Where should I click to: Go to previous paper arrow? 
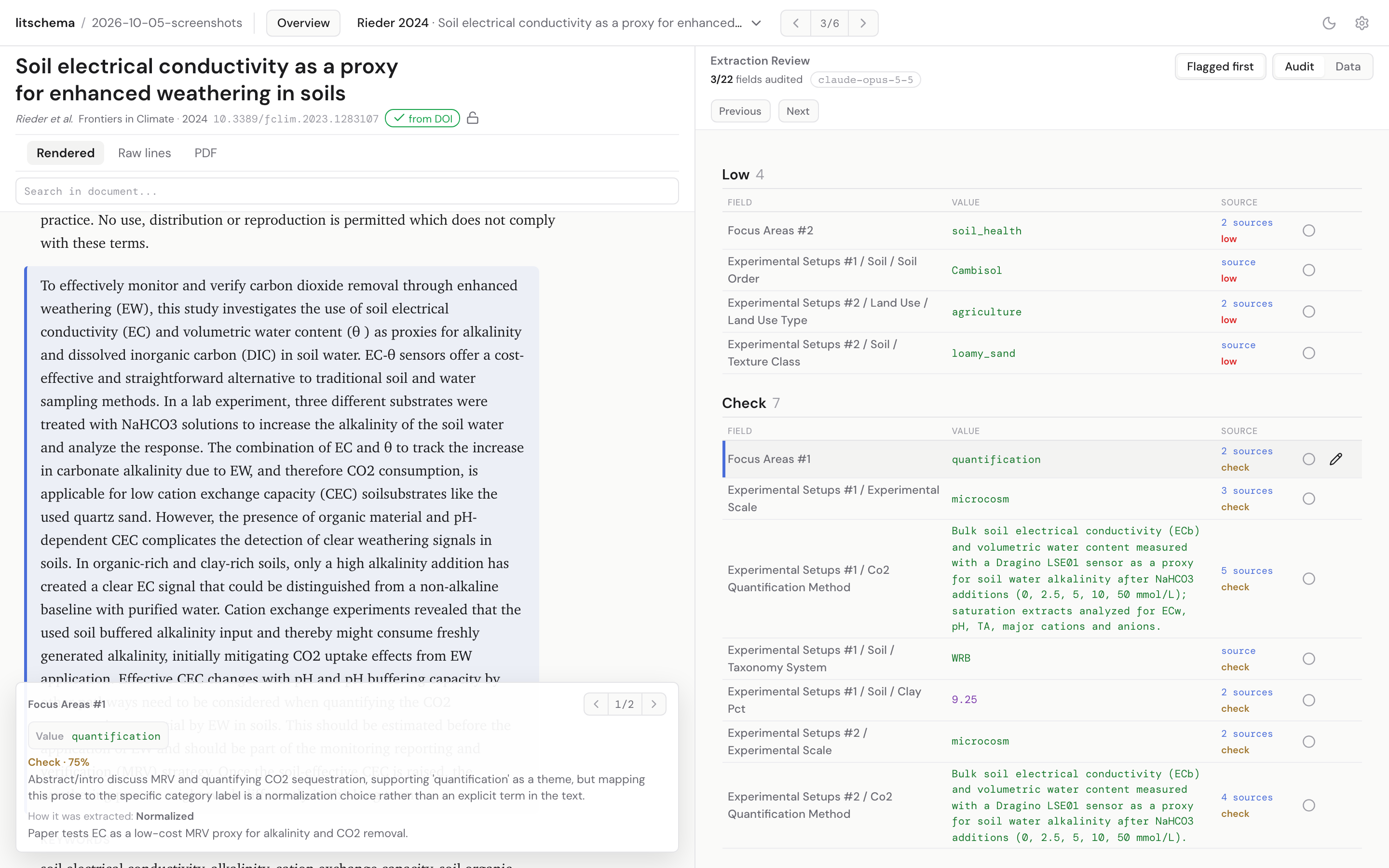795,23
